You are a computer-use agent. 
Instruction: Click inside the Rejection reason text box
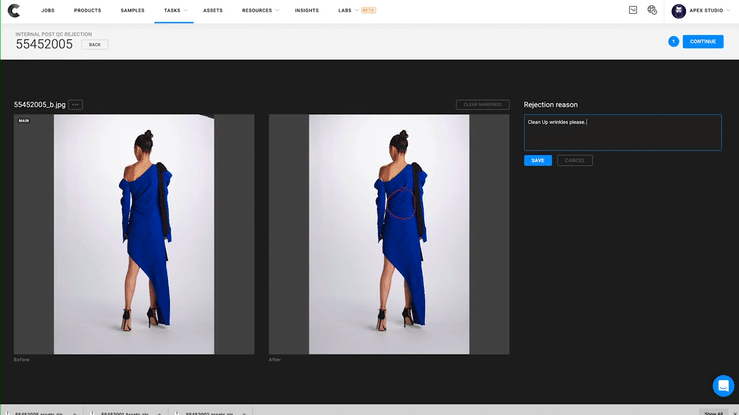click(x=623, y=132)
